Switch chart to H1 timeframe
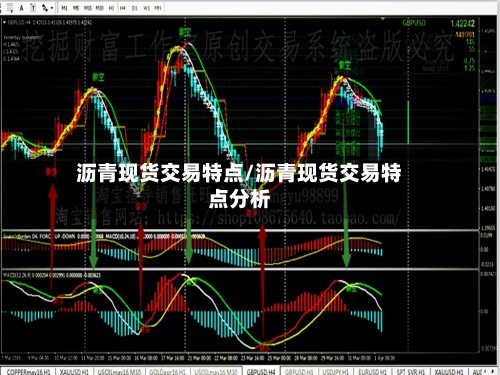Screen dimensions: 500x375 (111, 8)
